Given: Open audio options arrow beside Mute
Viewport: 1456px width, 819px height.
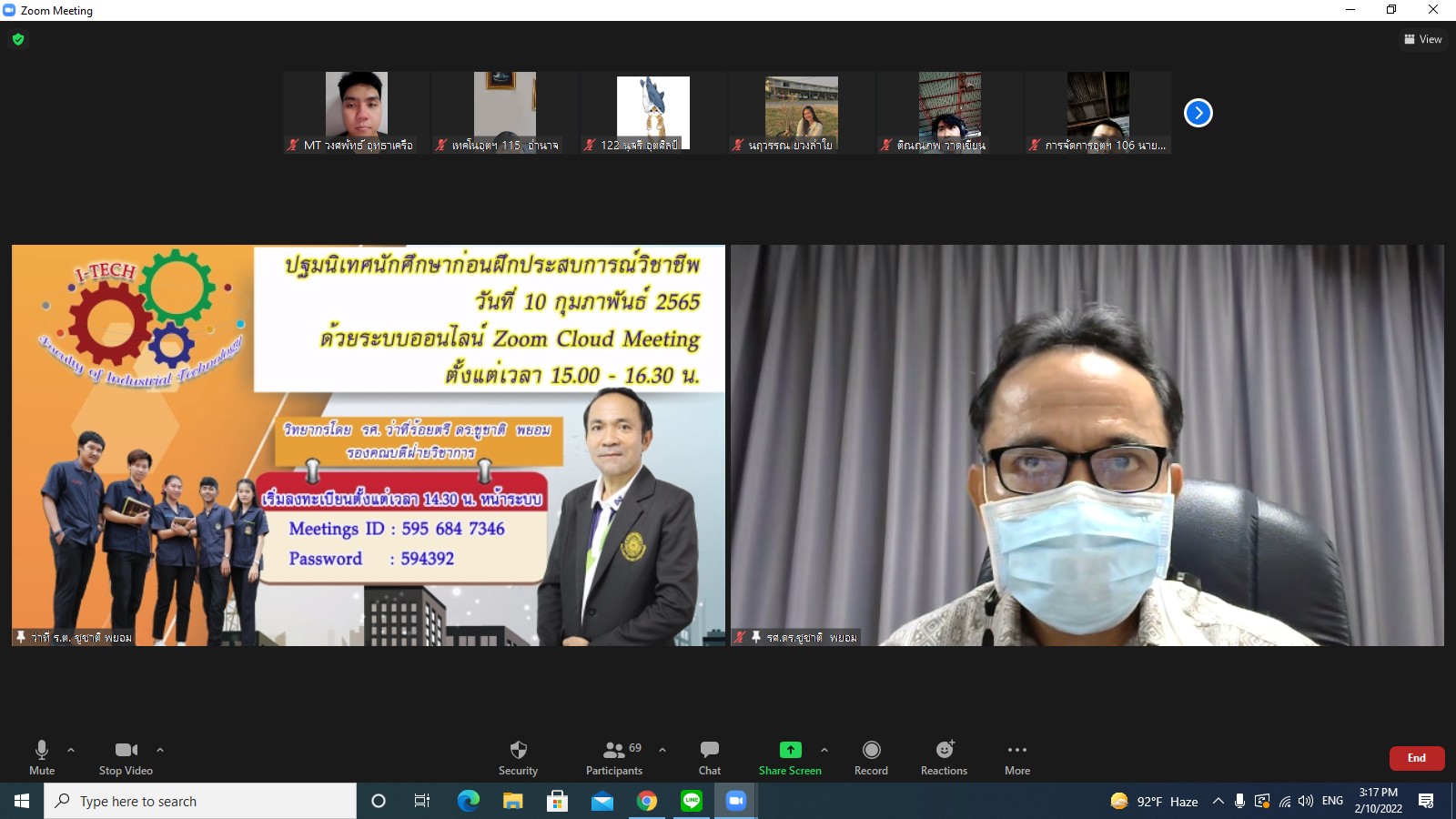Looking at the screenshot, I should coord(71,750).
